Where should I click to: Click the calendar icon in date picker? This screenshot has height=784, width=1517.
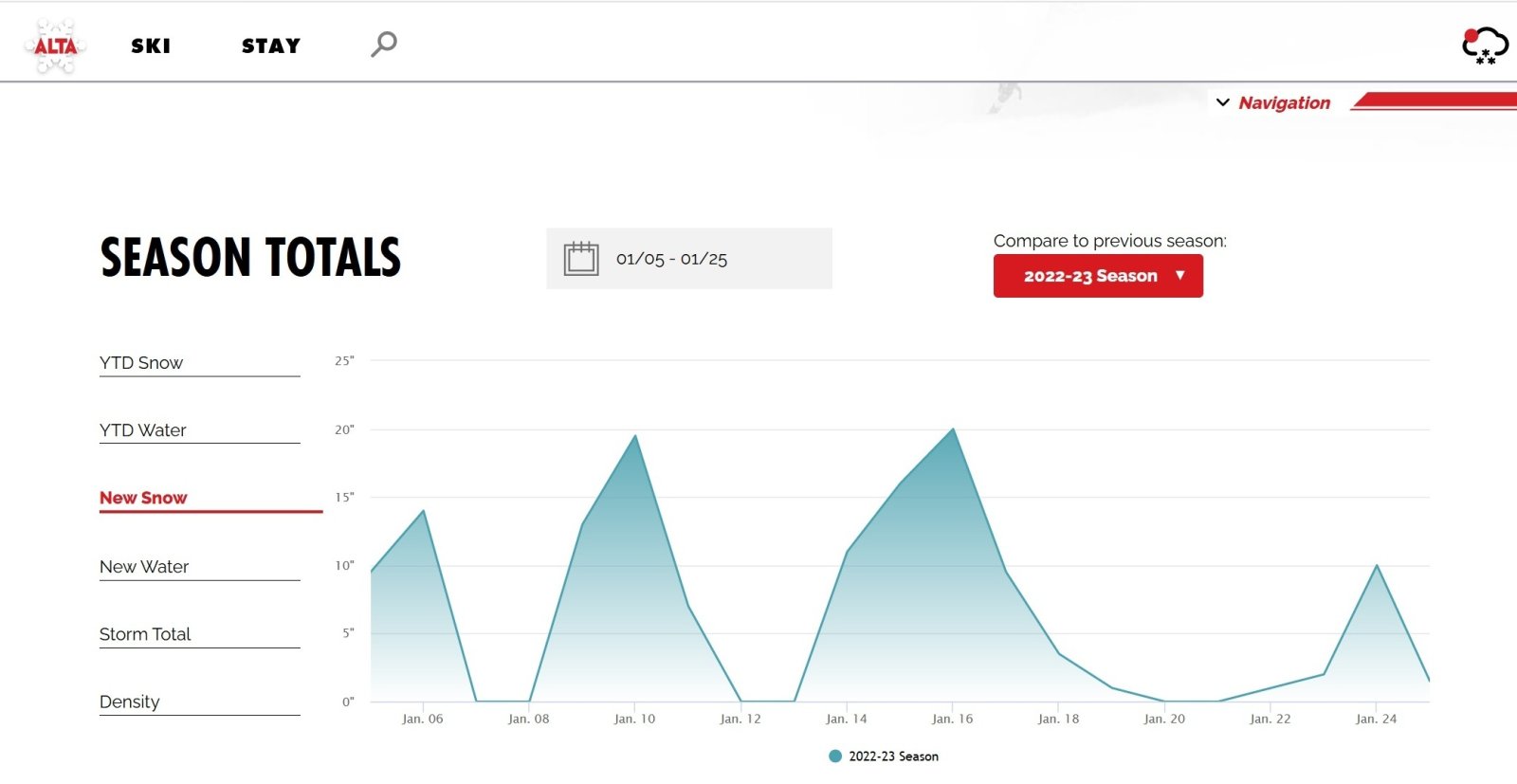pos(581,259)
